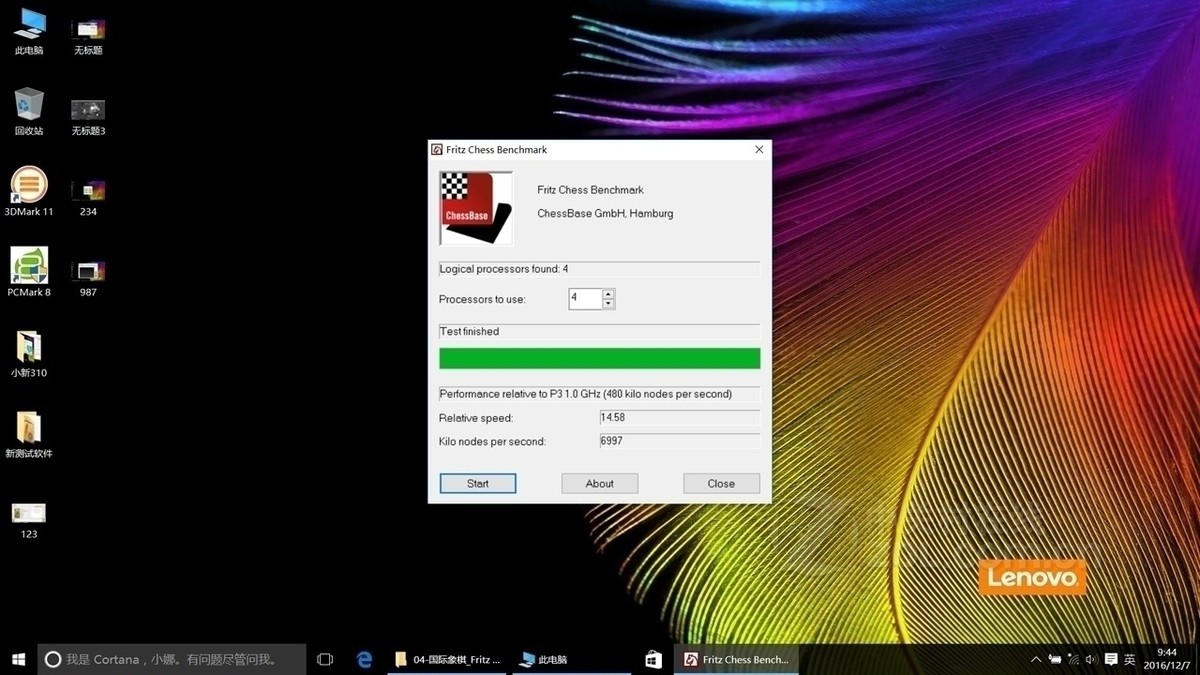Screen dimensions: 1200x675
Task: Open Microsoft Edge from the taskbar
Action: pyautogui.click(x=365, y=660)
